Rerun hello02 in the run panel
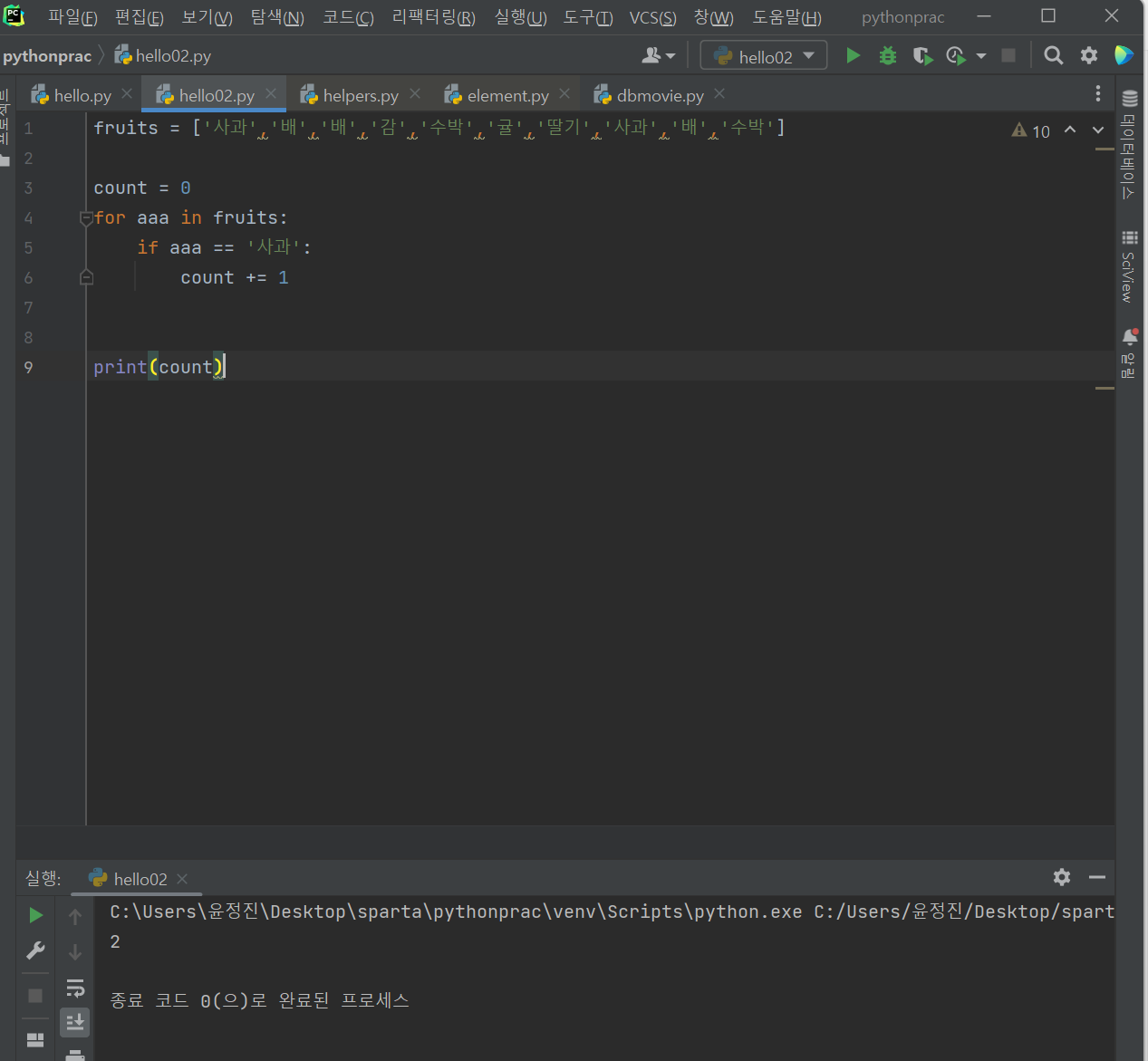 [35, 915]
